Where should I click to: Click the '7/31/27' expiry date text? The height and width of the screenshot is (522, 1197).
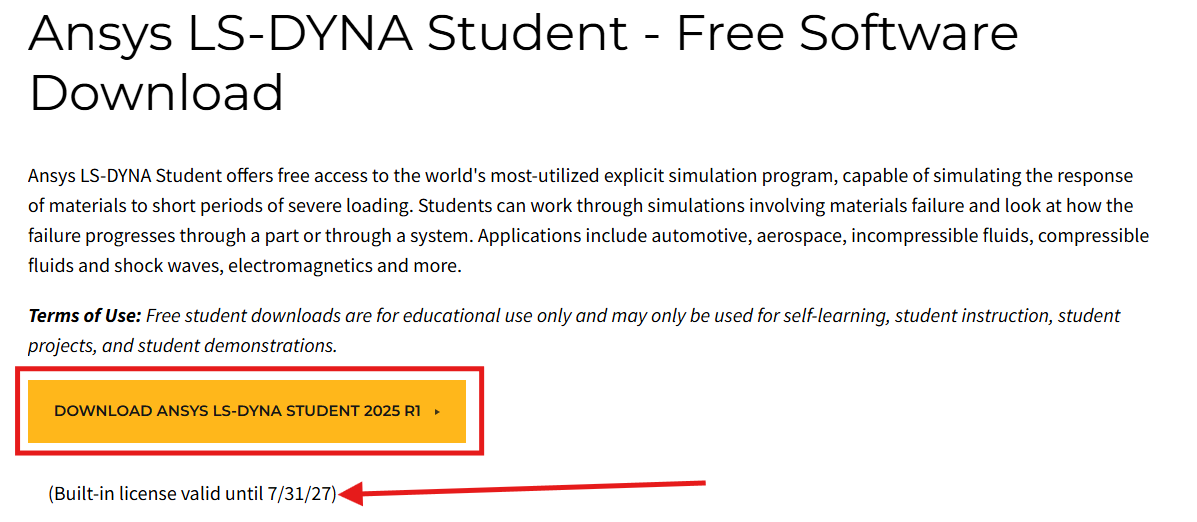pyautogui.click(x=300, y=494)
